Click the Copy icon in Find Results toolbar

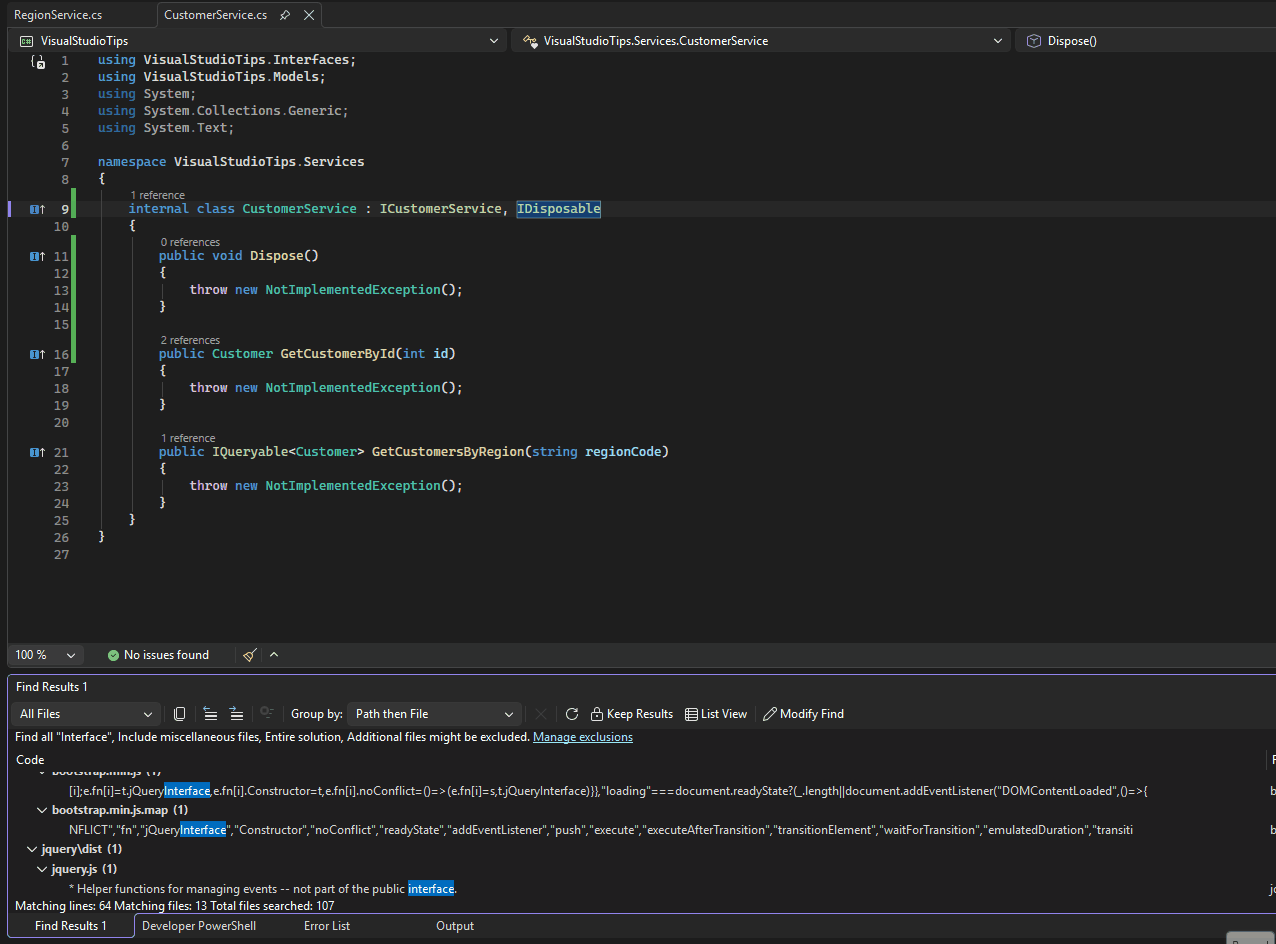pyautogui.click(x=180, y=714)
